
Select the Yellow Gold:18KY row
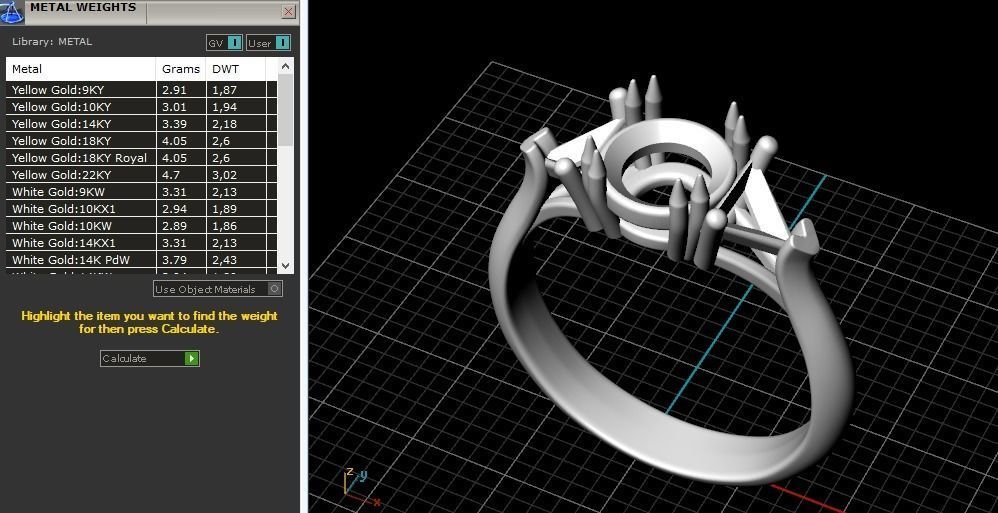141,141
